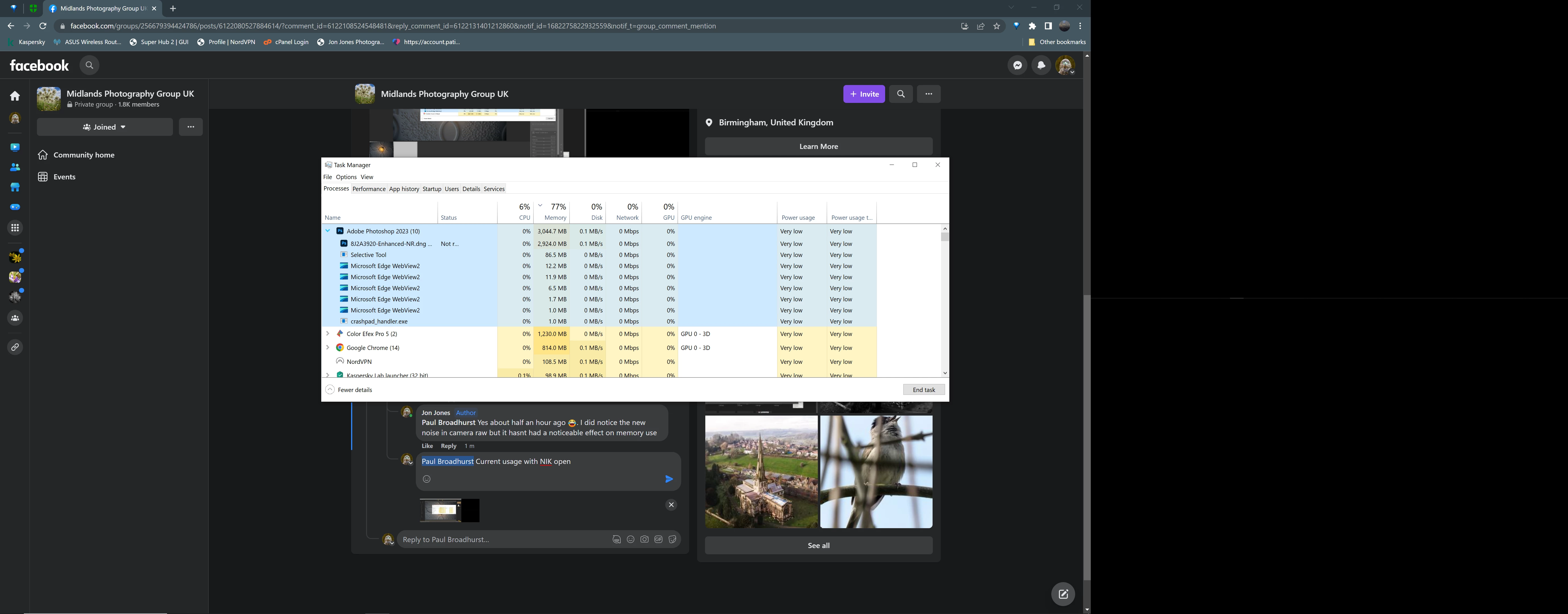
Task: Open Facebook Messenger icon in header
Action: tap(1017, 65)
